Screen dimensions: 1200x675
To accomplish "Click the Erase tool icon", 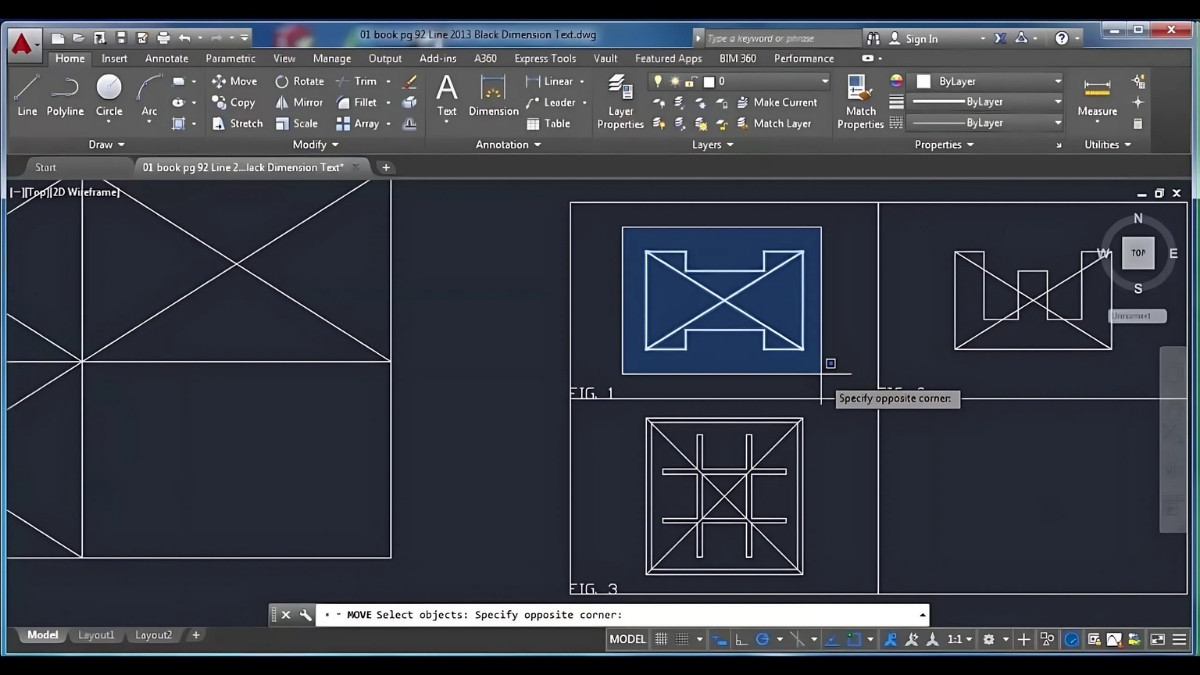I will [x=409, y=81].
